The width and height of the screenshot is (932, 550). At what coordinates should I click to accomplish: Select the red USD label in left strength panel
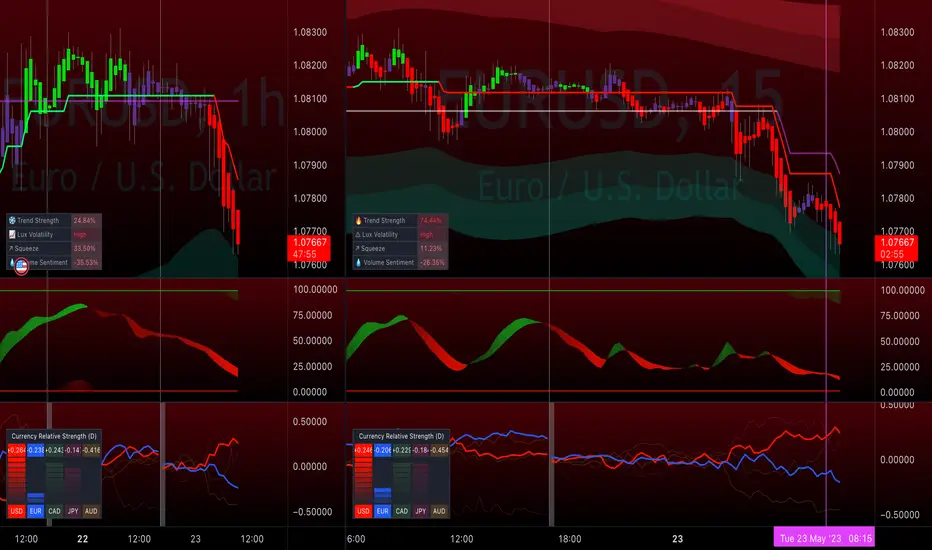tap(17, 511)
